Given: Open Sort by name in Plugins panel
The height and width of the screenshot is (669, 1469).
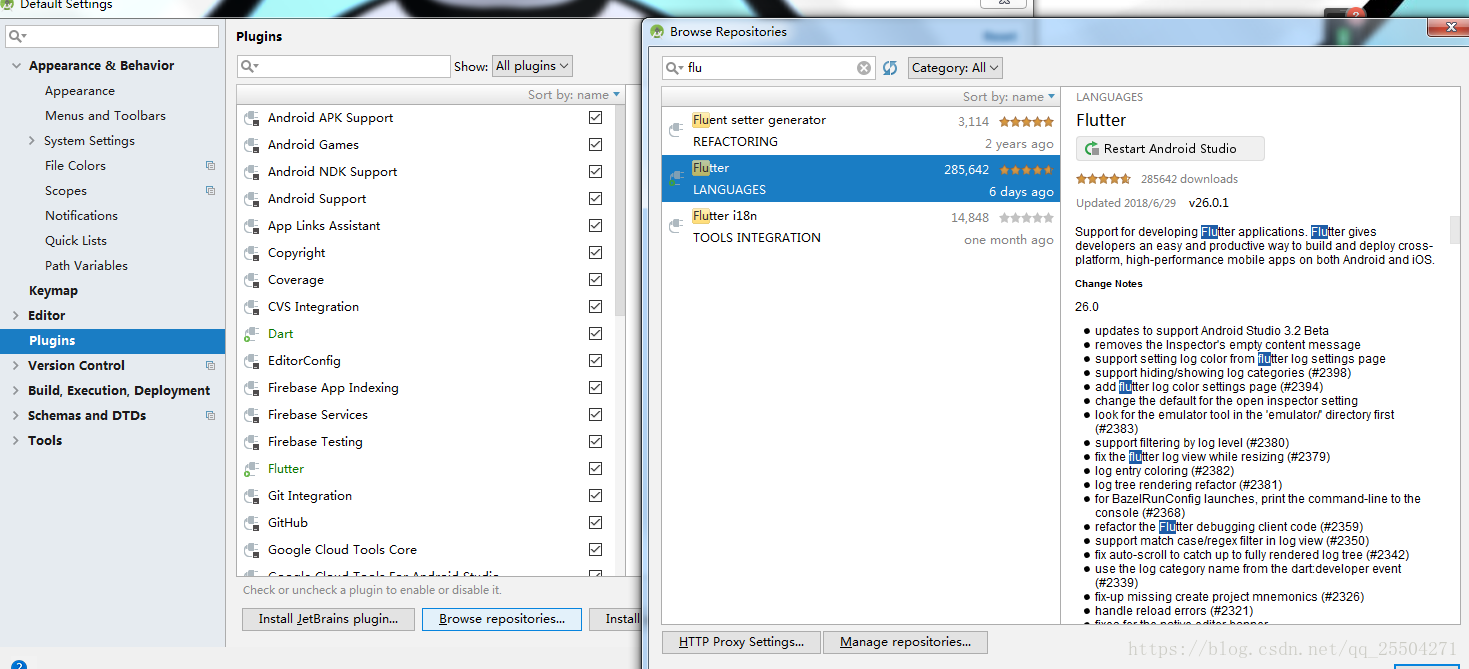Looking at the screenshot, I should [x=574, y=95].
